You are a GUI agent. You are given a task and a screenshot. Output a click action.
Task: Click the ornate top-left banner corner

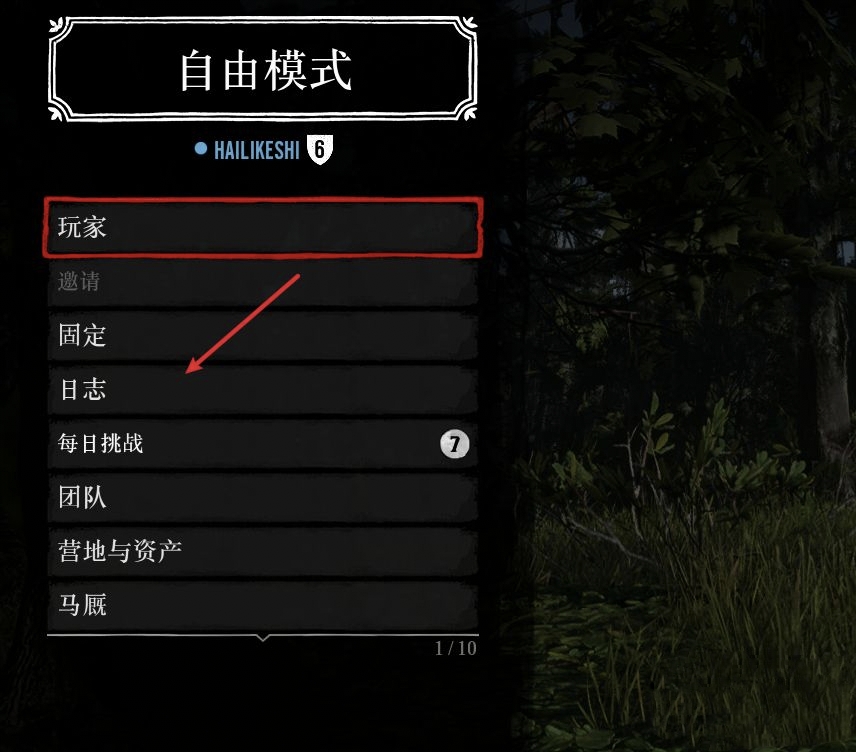coord(59,28)
